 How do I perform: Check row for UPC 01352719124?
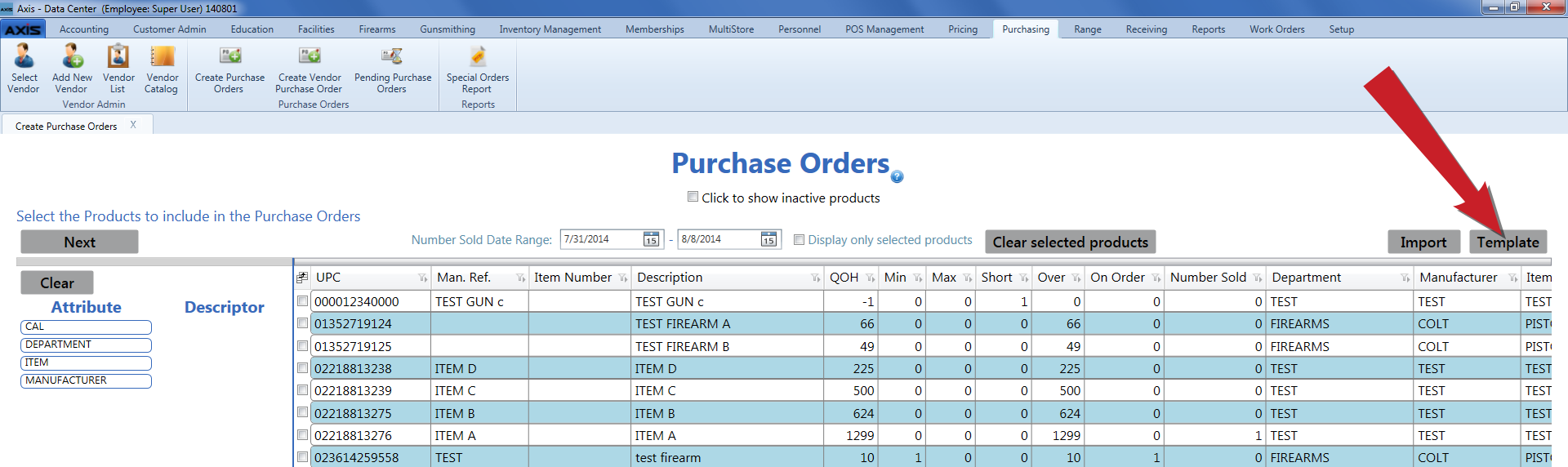pos(303,323)
